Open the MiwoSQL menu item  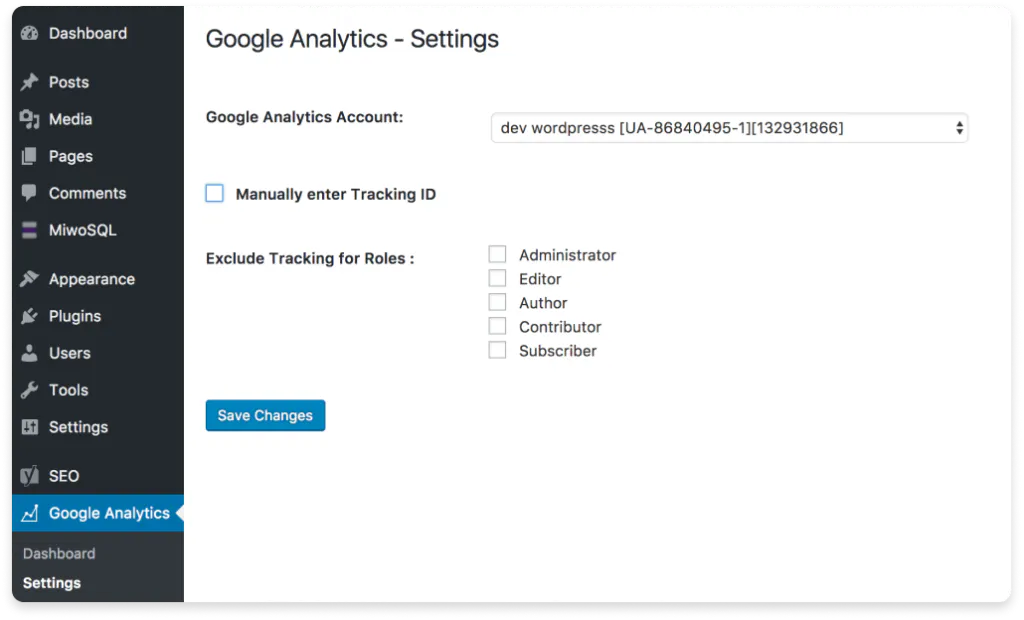[x=82, y=230]
